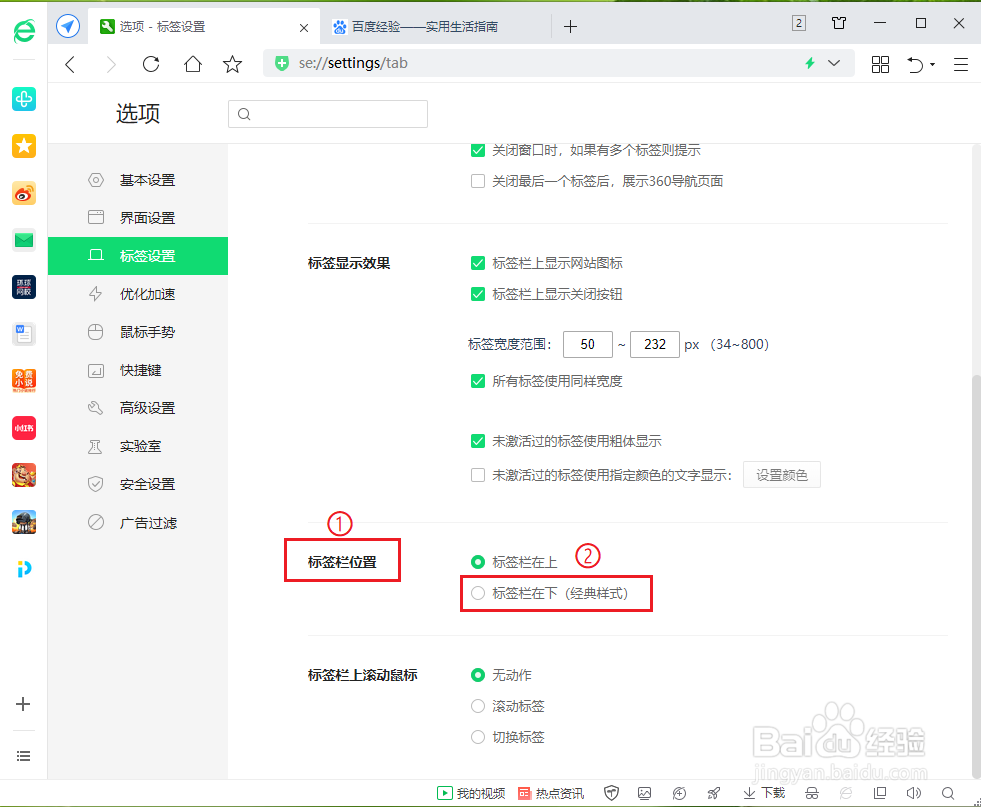Viewport: 981px width, 807px height.
Task: Select 标签栏在下（经典样式）option
Action: pos(477,592)
